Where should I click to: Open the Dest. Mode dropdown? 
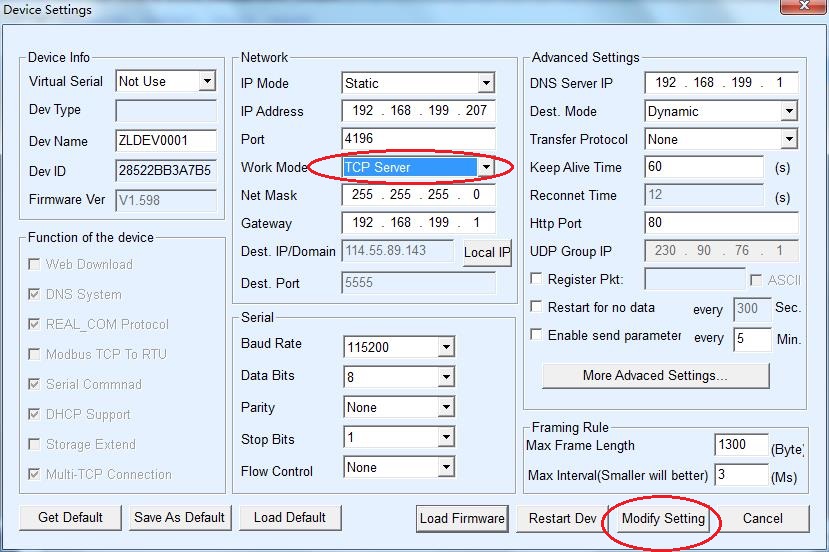coord(788,112)
